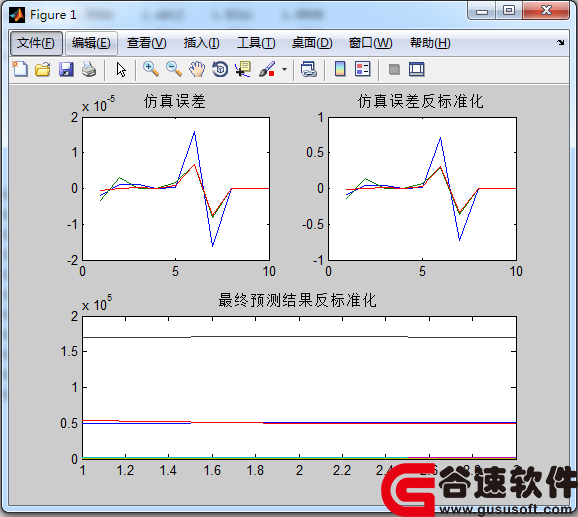
Task: Open the 窗口(W) menu
Action: pyautogui.click(x=370, y=43)
